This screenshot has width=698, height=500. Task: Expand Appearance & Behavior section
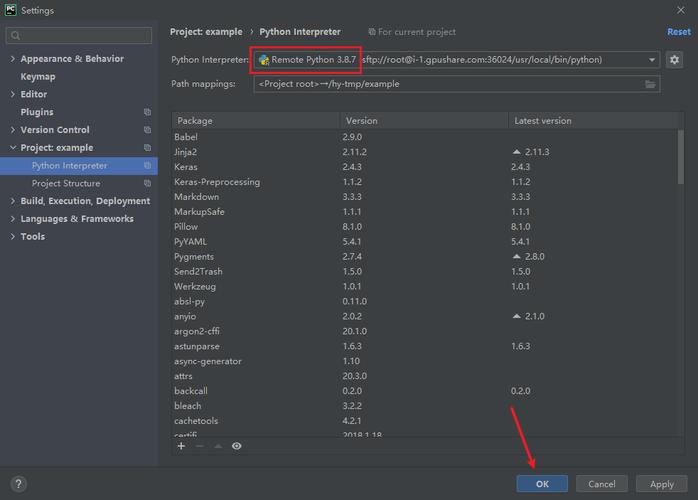coord(12,59)
